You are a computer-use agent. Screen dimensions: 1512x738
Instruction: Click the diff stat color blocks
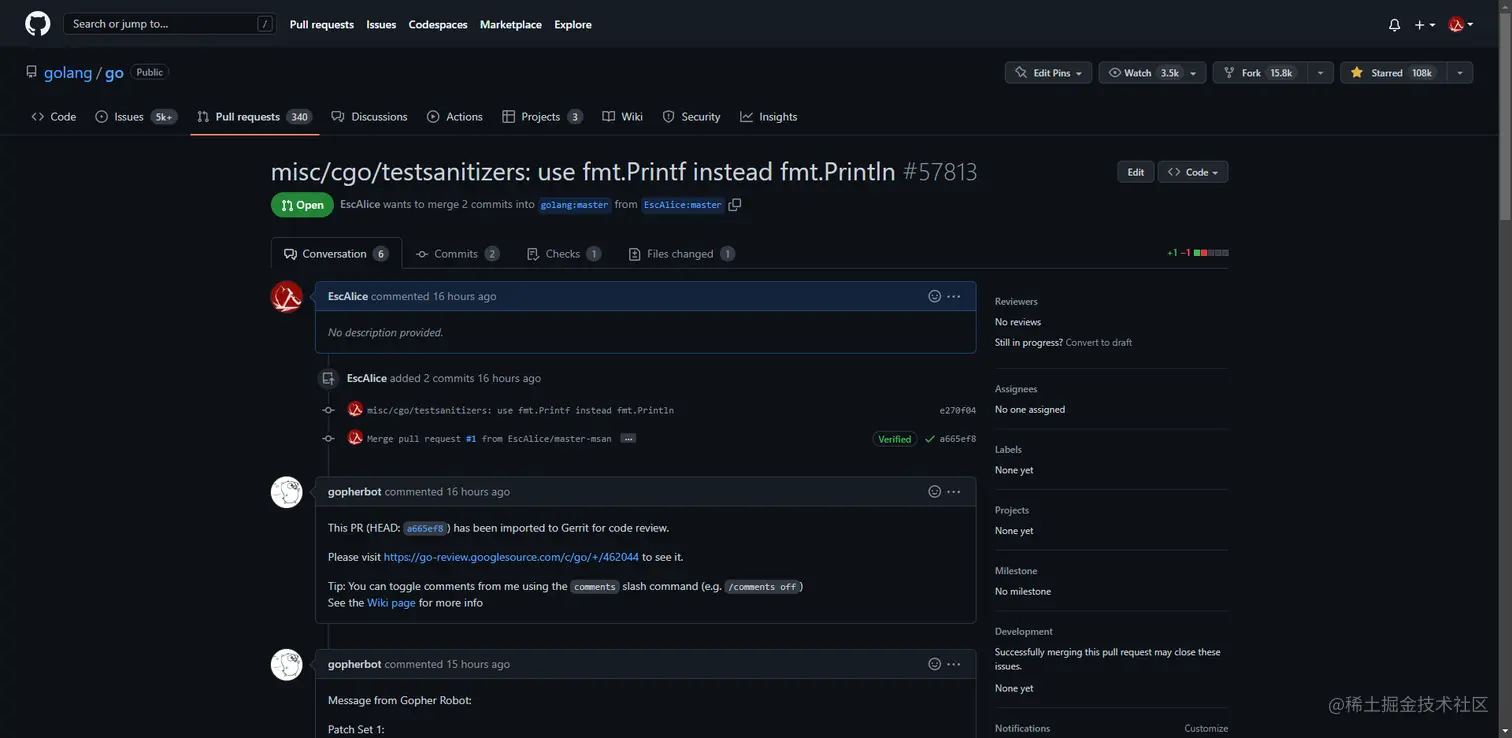[x=1211, y=253]
